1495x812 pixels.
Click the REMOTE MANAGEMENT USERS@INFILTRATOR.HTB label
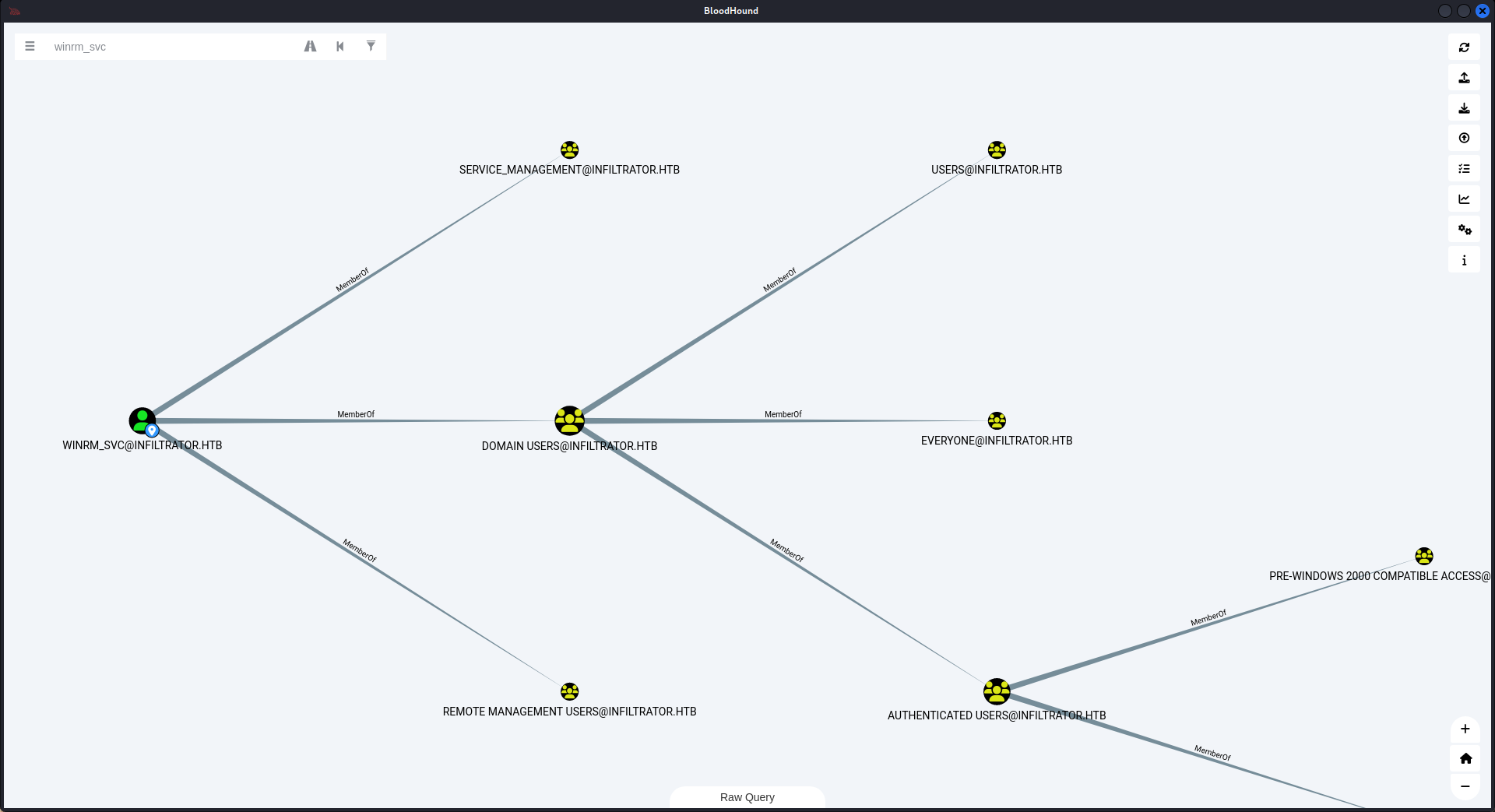point(569,712)
